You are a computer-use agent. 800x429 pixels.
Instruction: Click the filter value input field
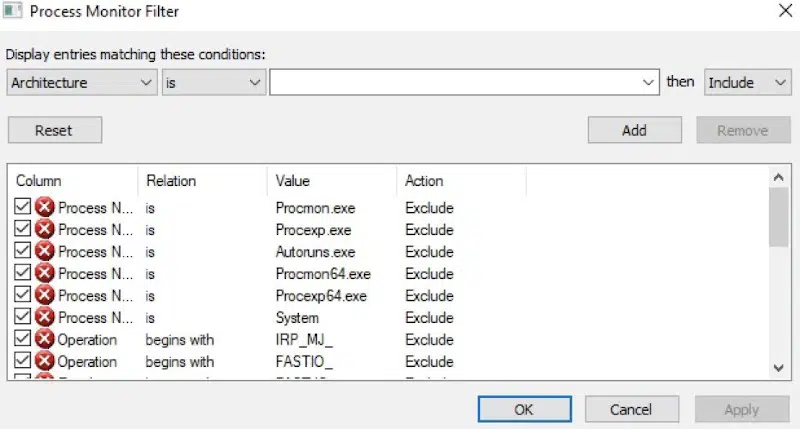tap(455, 83)
